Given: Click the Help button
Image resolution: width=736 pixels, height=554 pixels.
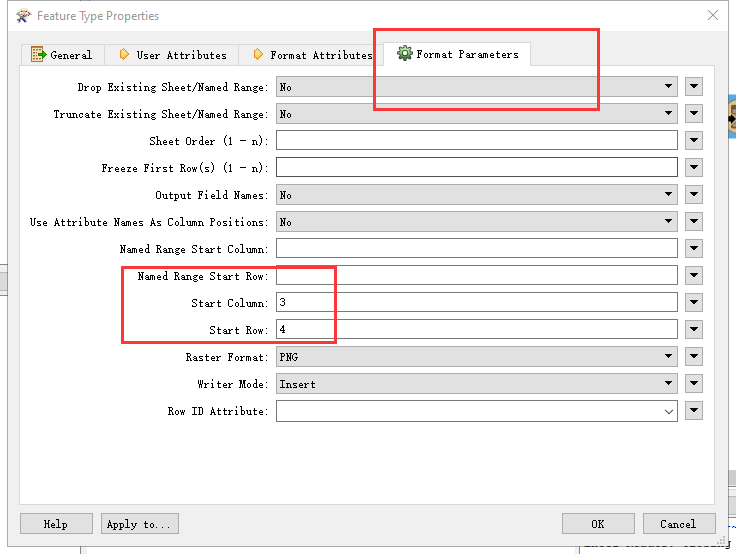Looking at the screenshot, I should [56, 523].
